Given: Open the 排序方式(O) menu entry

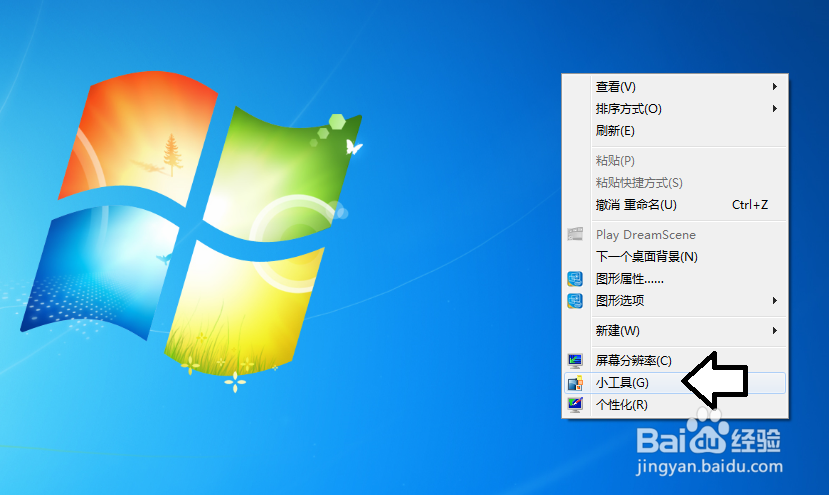Looking at the screenshot, I should 675,108.
